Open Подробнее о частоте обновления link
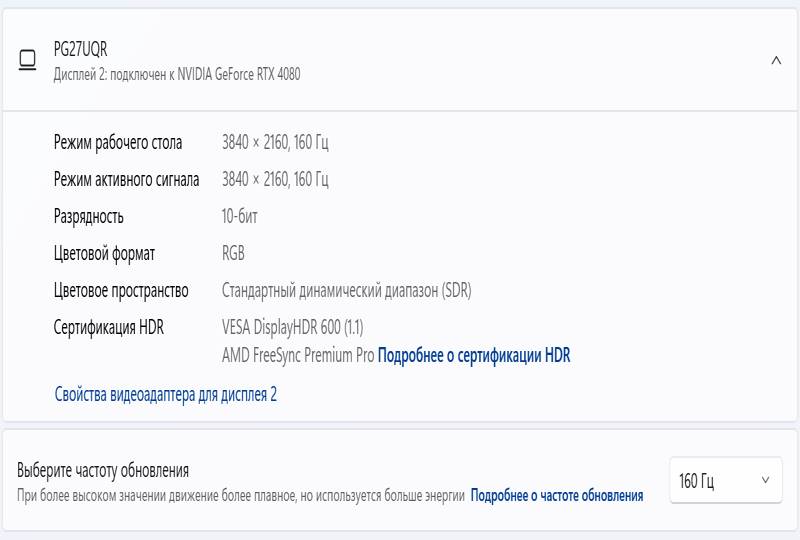This screenshot has width=800, height=540. 557,495
